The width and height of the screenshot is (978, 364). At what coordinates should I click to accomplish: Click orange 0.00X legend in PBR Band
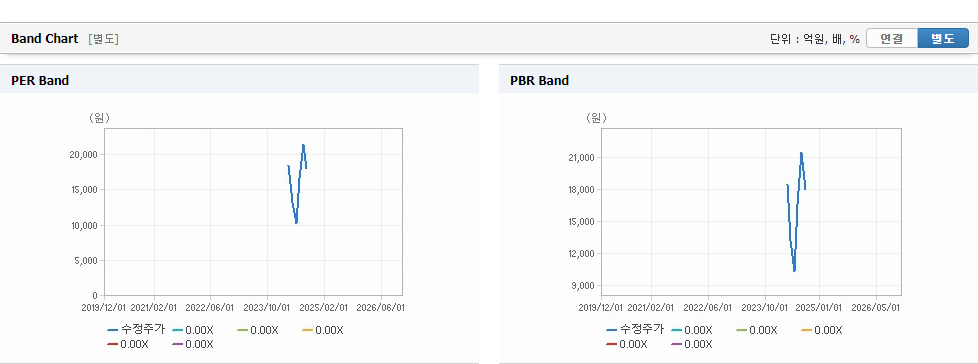(821, 330)
